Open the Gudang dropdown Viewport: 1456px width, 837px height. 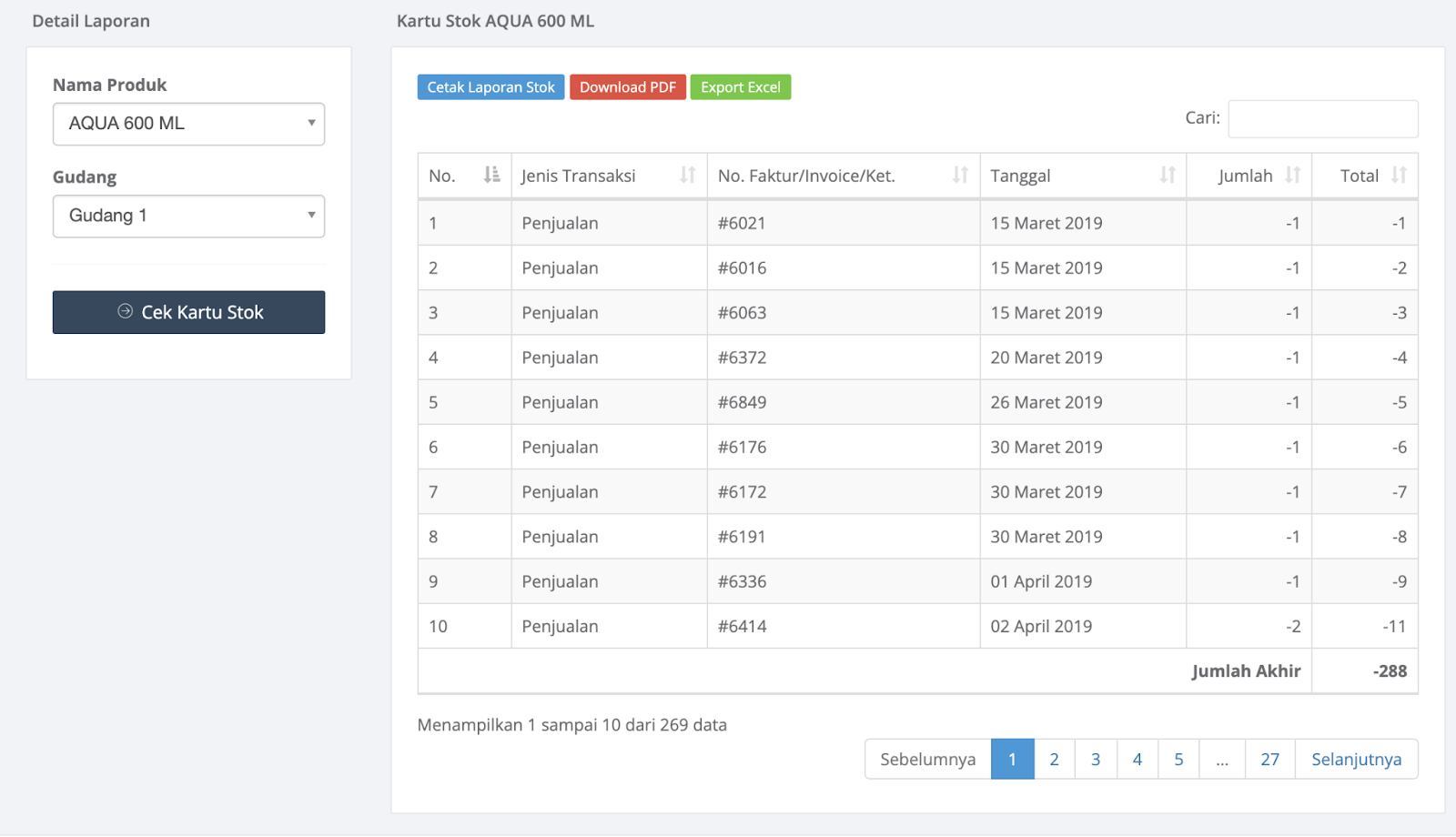(x=188, y=216)
